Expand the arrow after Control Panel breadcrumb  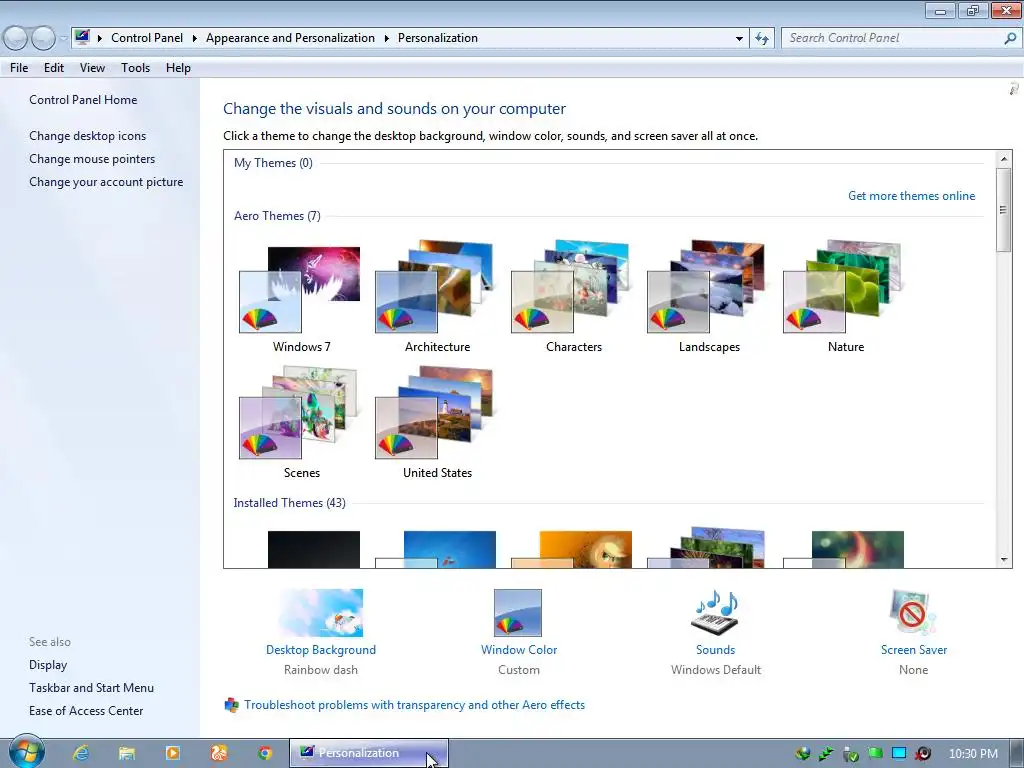click(195, 39)
